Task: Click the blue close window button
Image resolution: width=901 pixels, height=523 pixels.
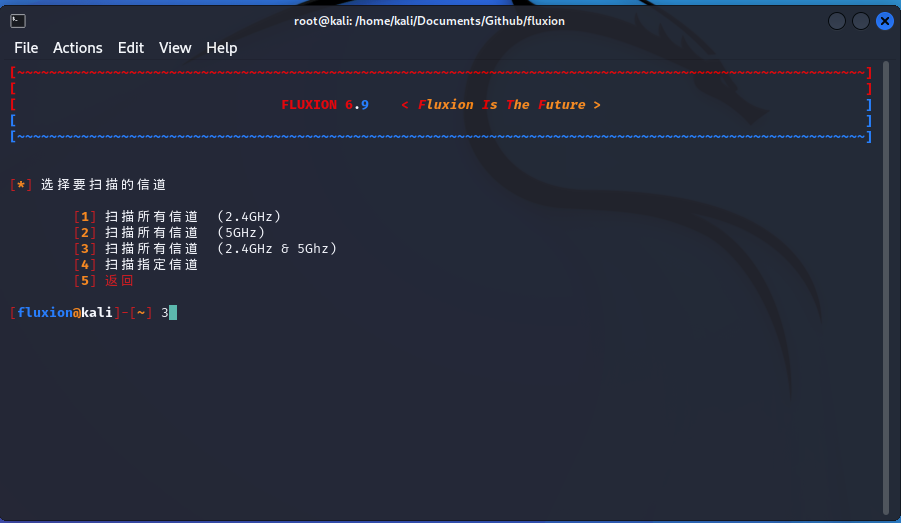Action: [884, 21]
